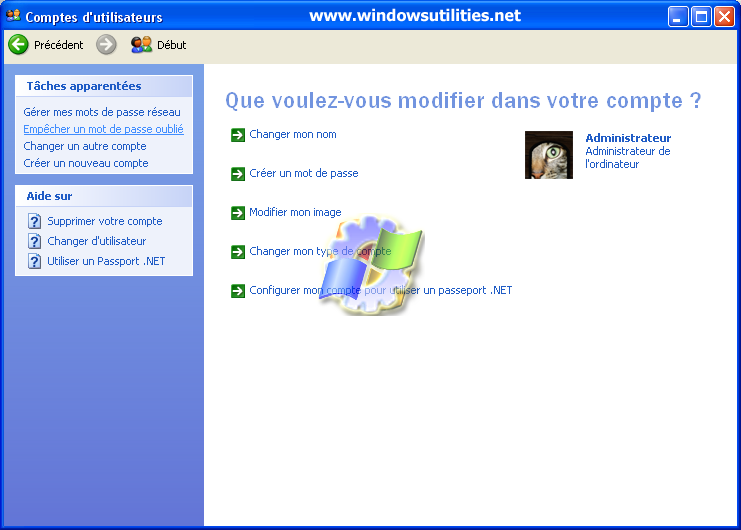Click the Aide sur panel header
741x530 pixels.
104,196
